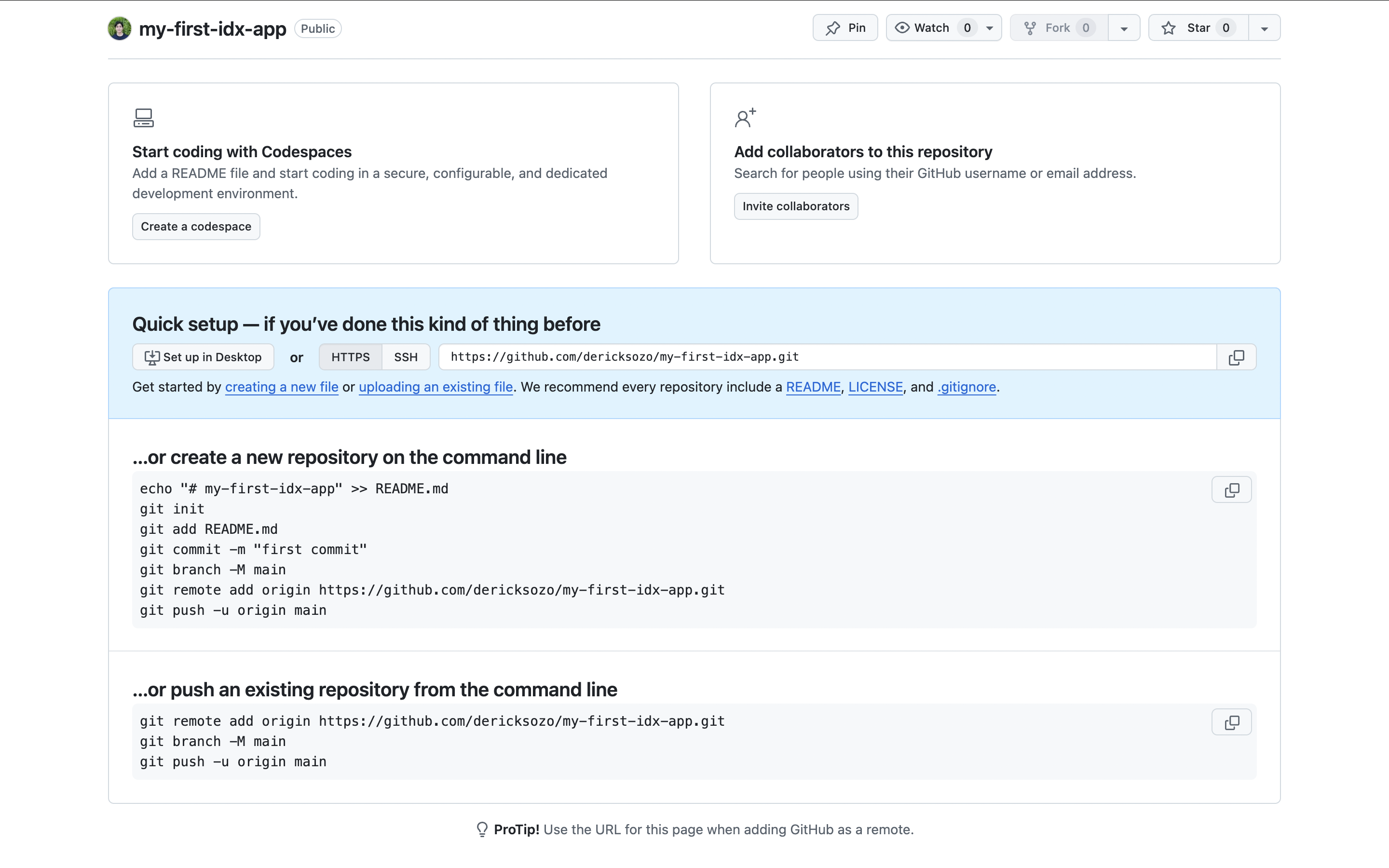Open the README link

[x=813, y=387]
